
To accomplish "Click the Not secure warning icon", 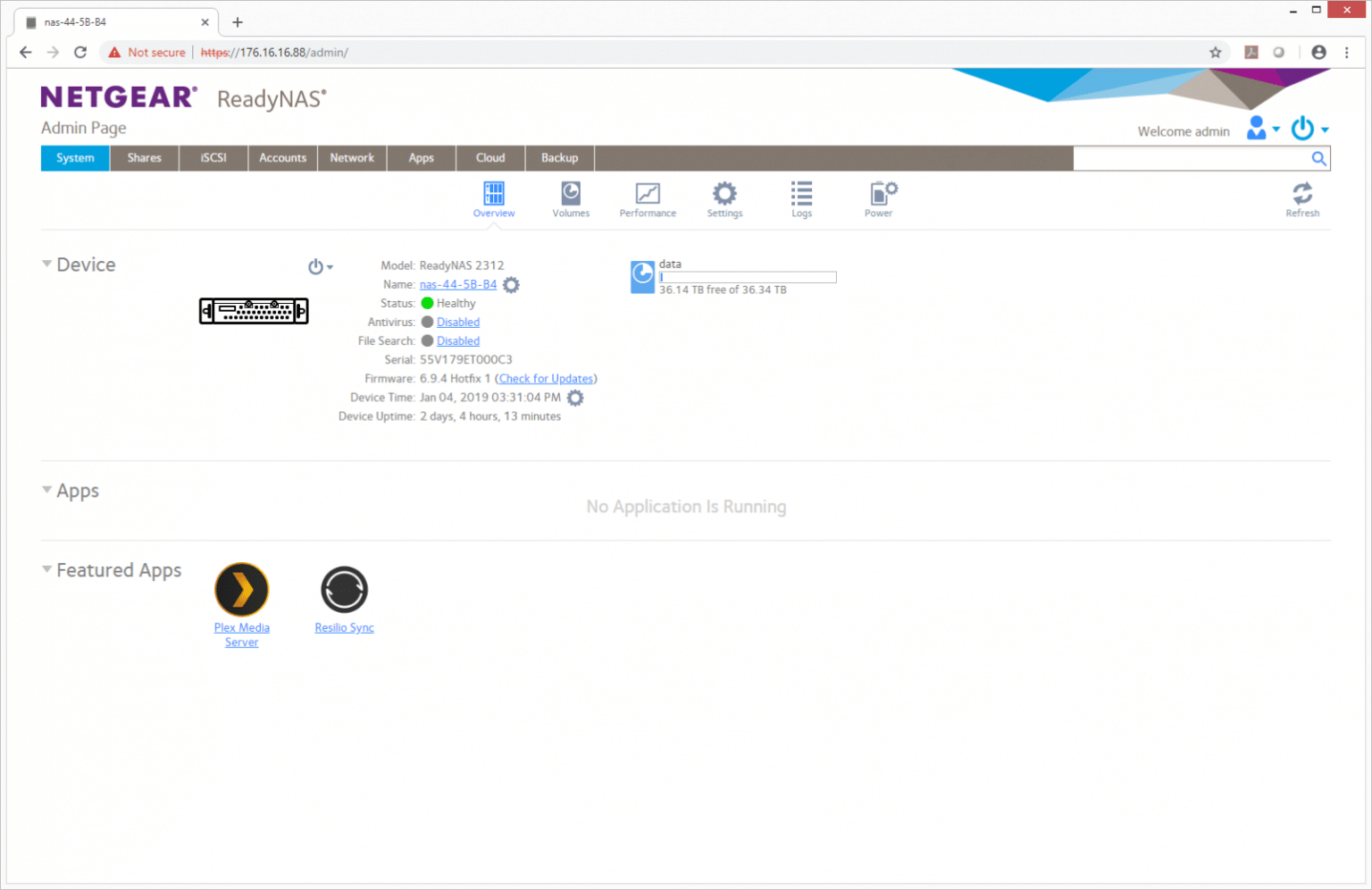I will (x=114, y=52).
